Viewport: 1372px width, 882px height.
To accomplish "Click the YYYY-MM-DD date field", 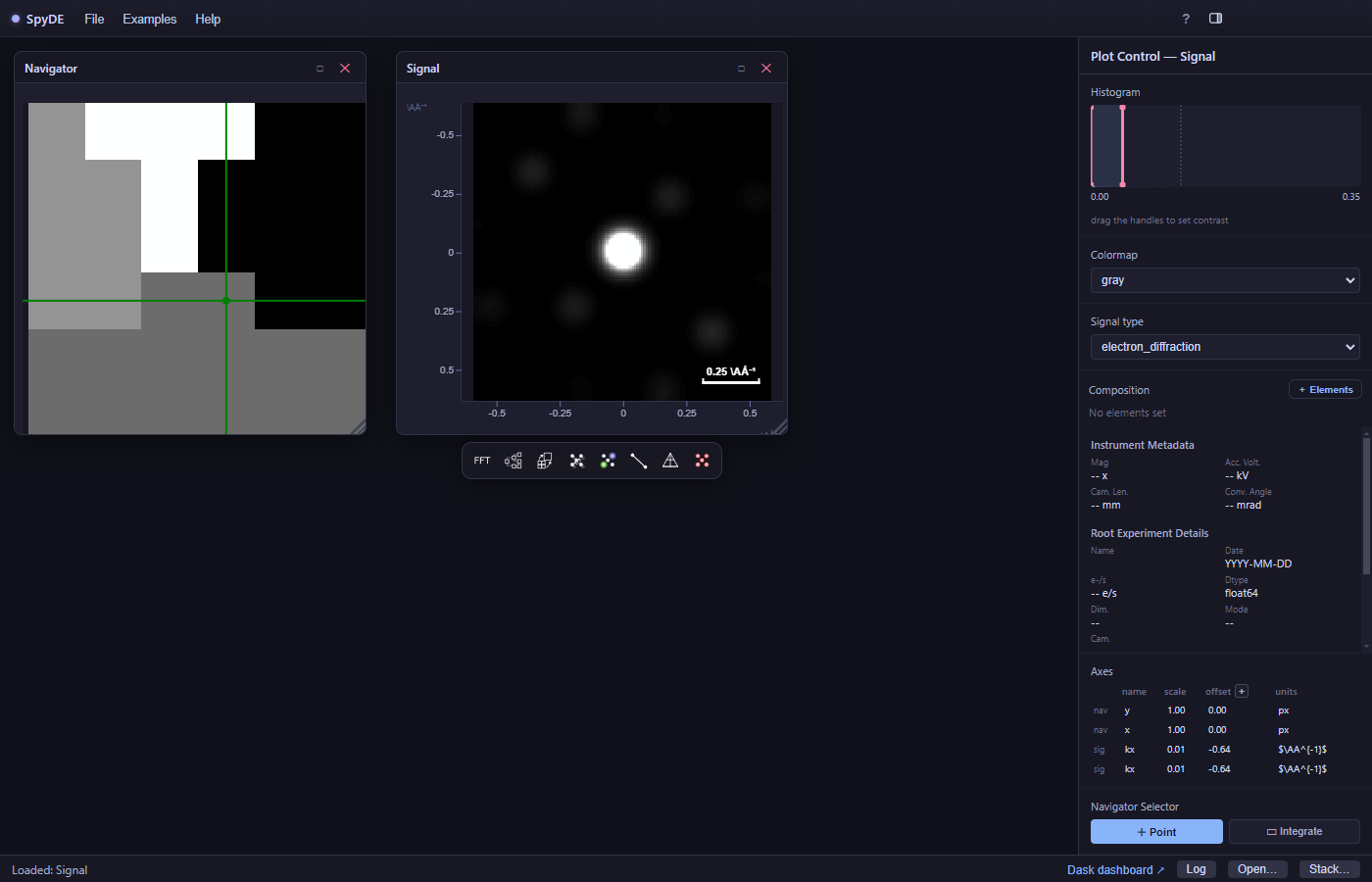I will pos(1258,564).
